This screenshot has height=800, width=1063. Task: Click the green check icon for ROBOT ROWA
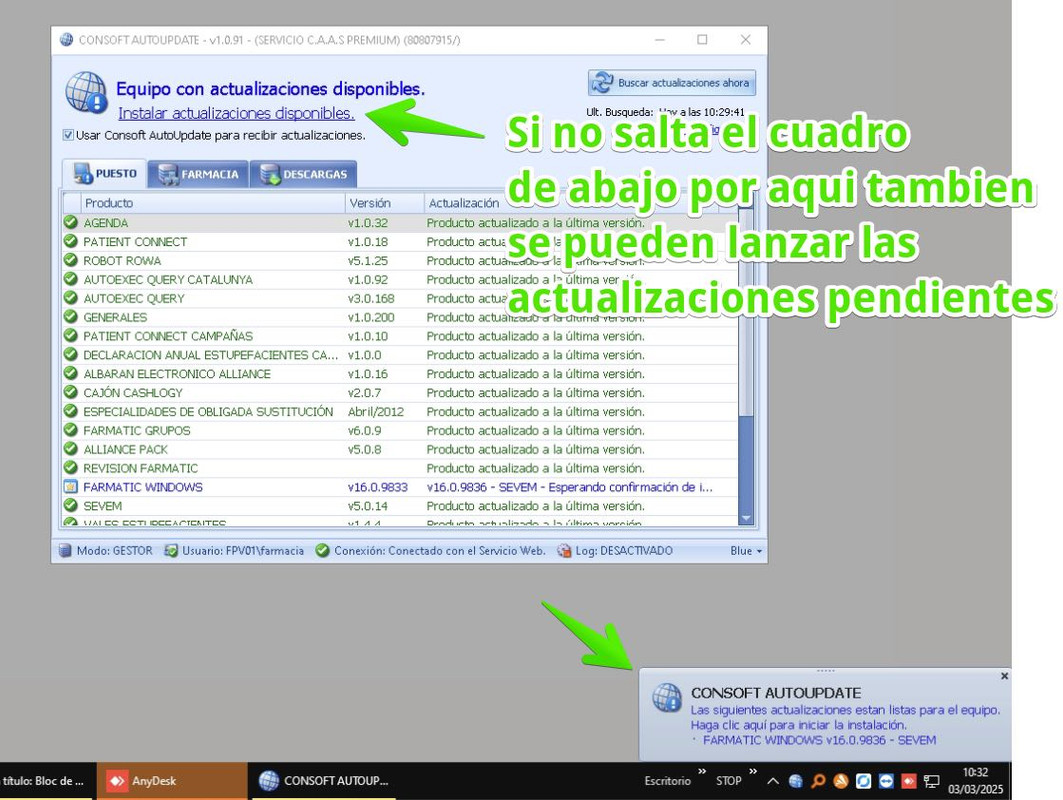71,260
